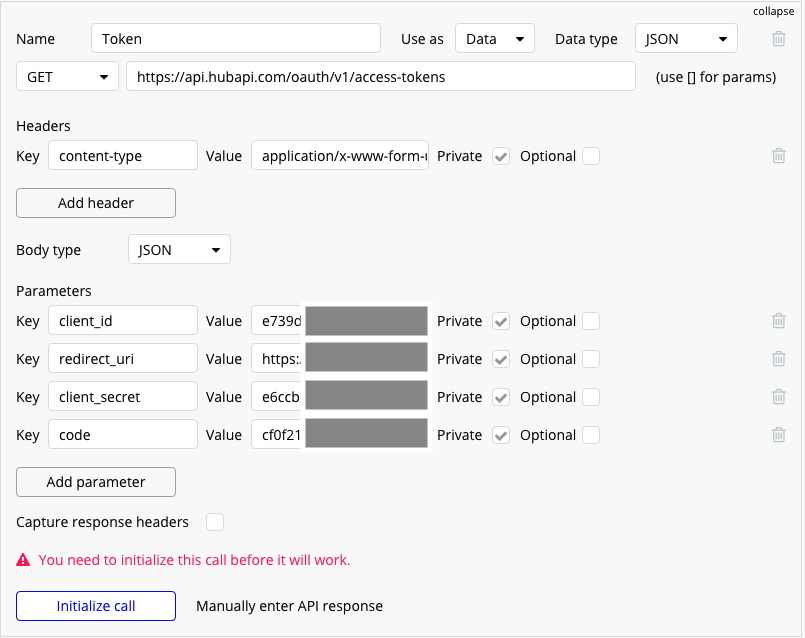Uncheck Private for the code parameter
The image size is (805, 638).
point(502,435)
